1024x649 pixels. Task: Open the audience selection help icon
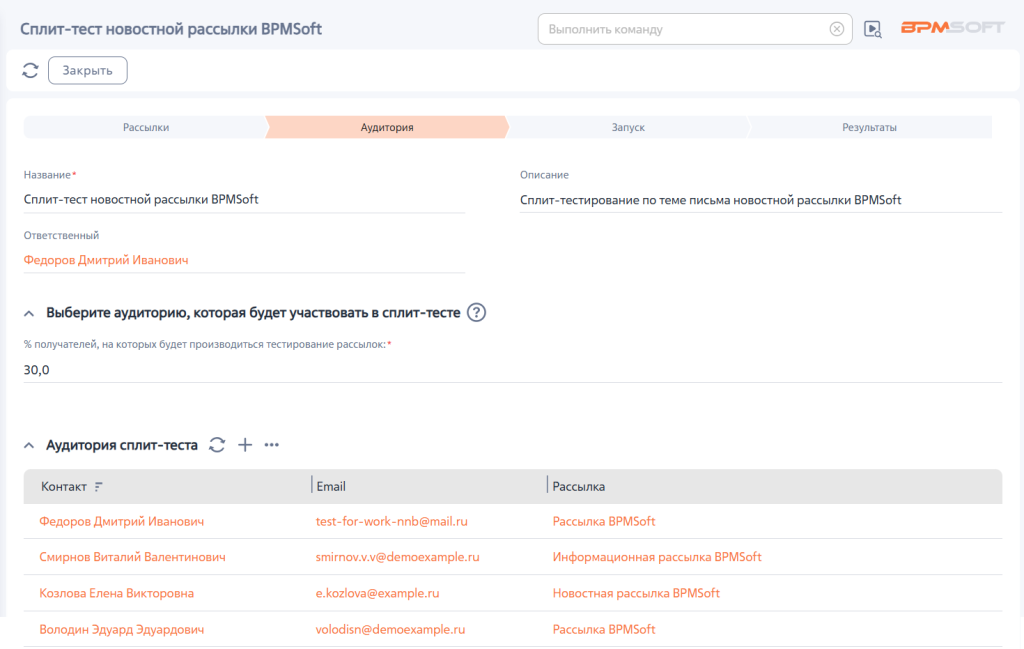pos(477,313)
